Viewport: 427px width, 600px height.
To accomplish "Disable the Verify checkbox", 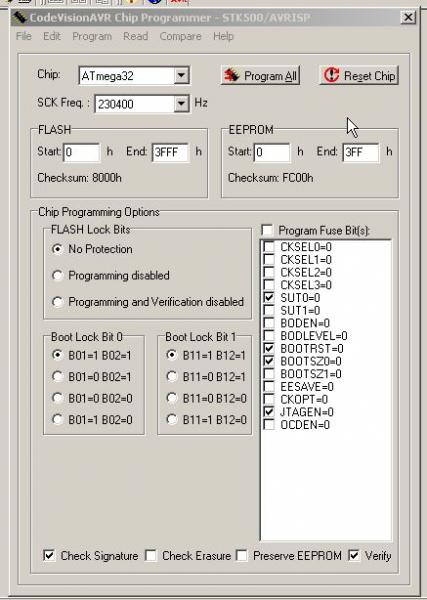I will point(354,555).
